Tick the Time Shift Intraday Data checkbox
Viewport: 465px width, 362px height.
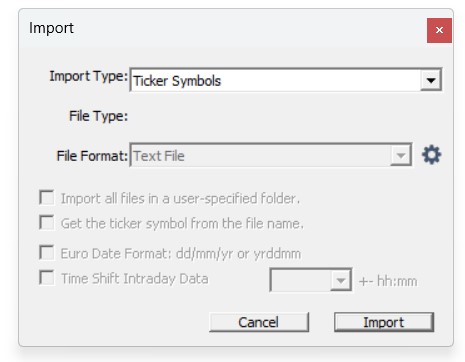(x=47, y=277)
